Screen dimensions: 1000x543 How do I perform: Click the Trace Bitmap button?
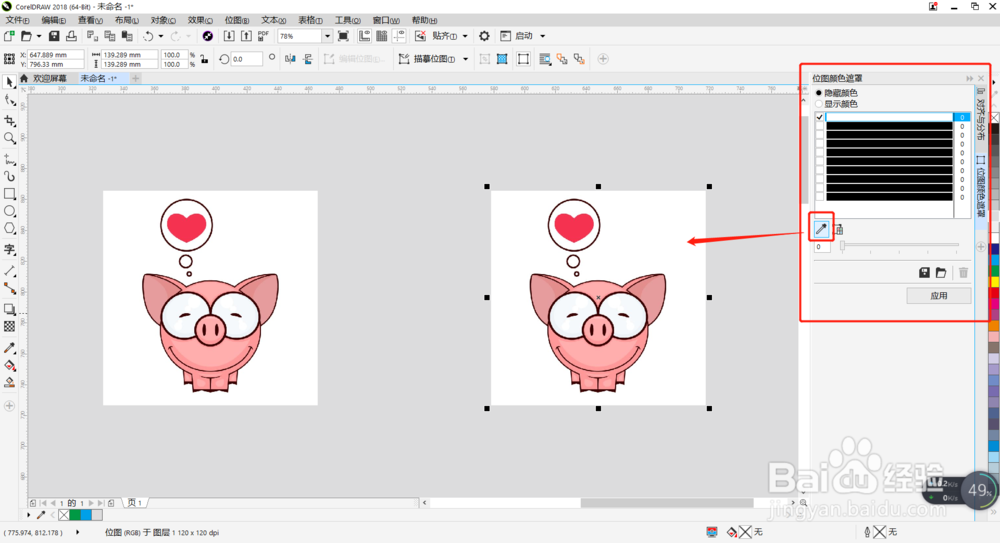point(427,59)
